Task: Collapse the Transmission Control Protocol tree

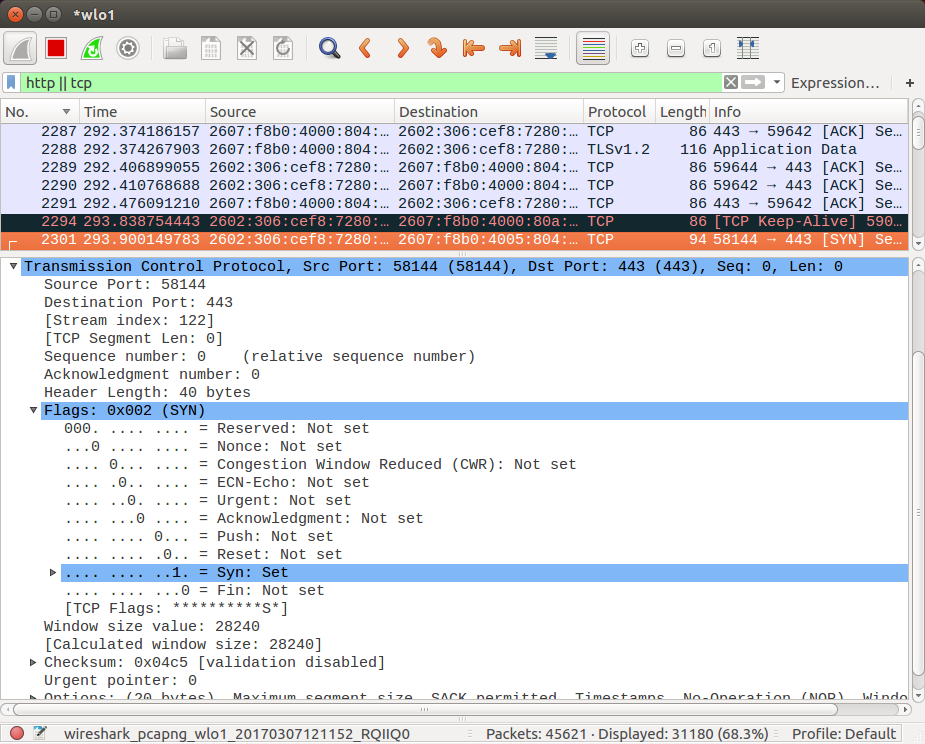Action: pyautogui.click(x=13, y=267)
